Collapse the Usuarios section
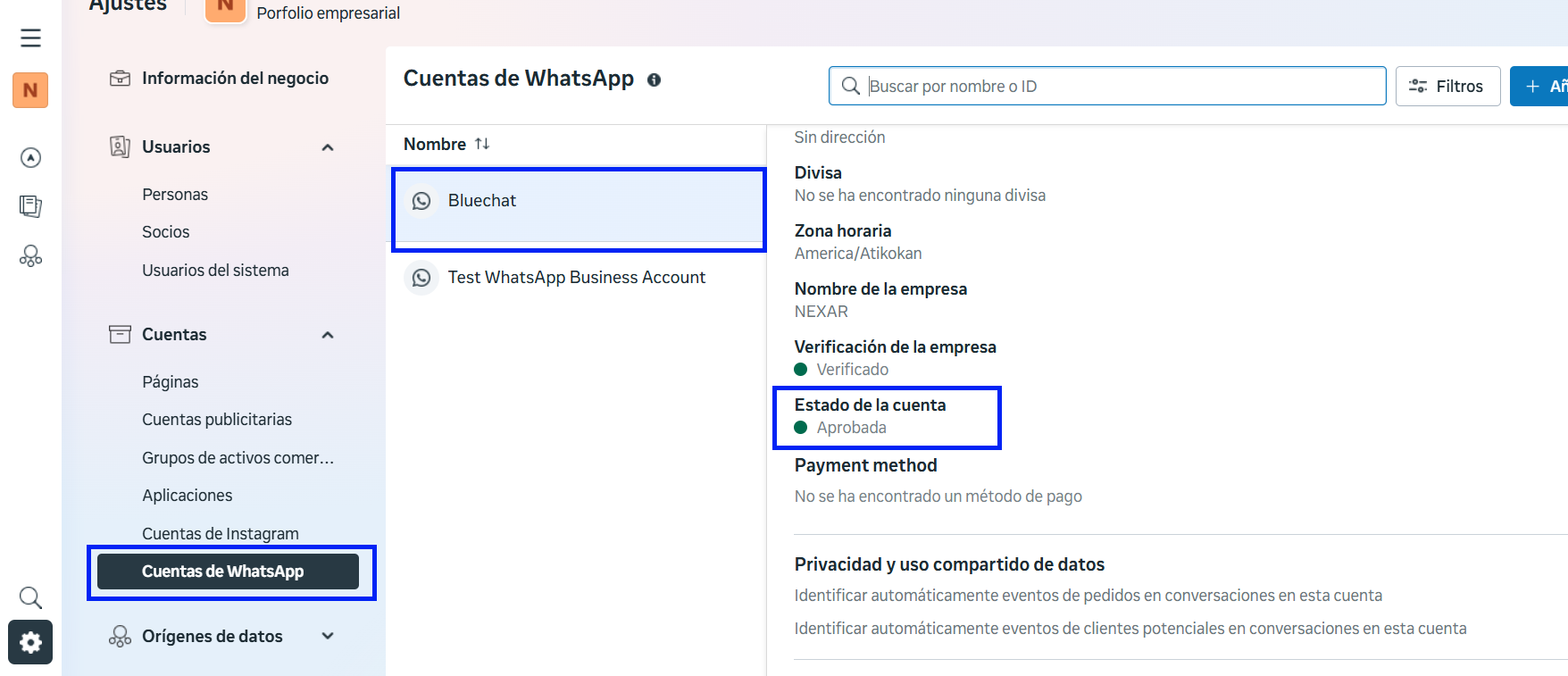 coord(328,147)
